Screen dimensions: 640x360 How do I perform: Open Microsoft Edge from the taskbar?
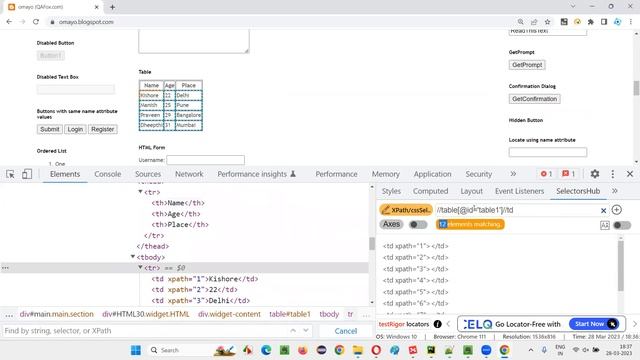pyautogui.click(x=266, y=350)
